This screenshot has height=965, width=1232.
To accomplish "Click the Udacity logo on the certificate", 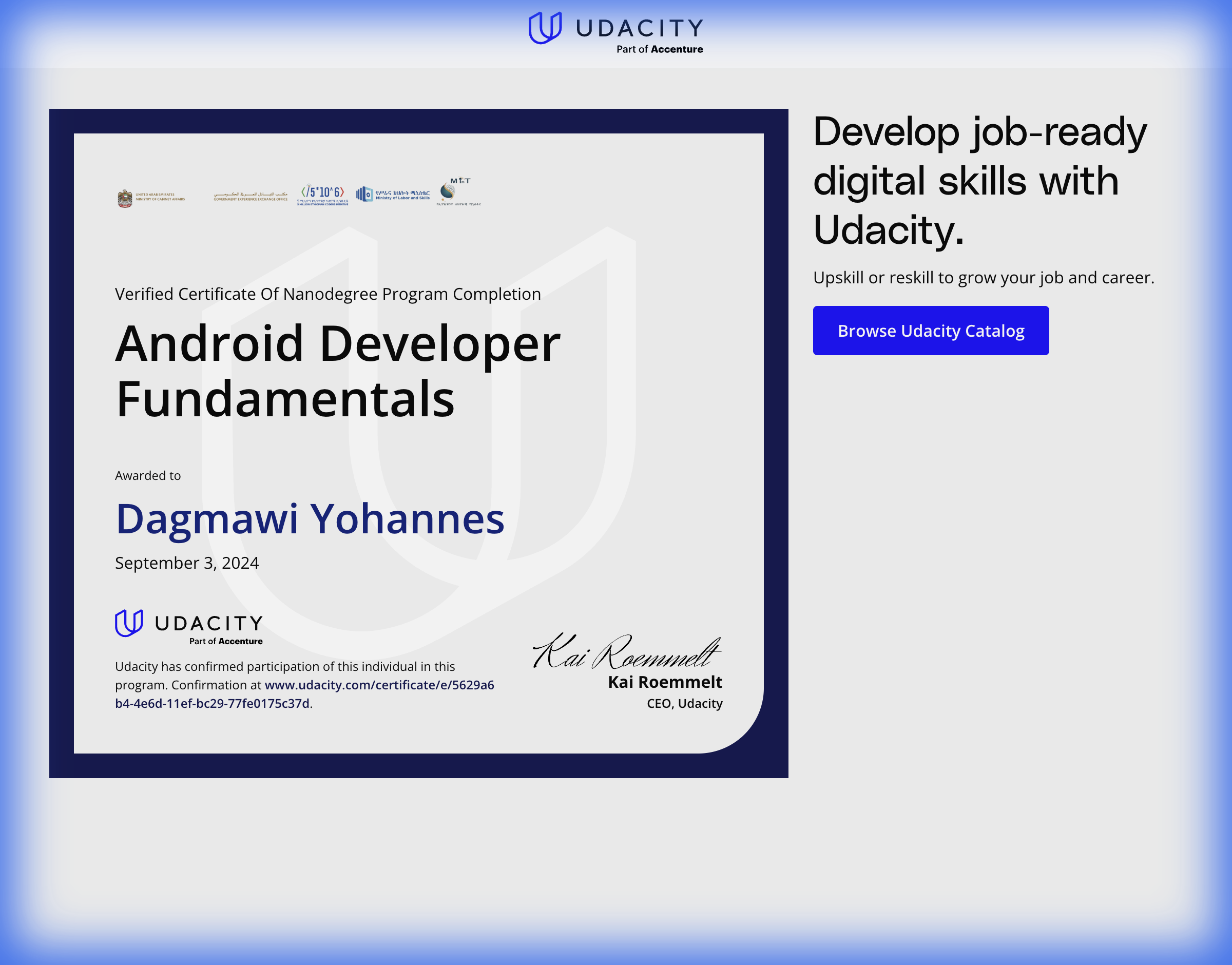I will 189,627.
